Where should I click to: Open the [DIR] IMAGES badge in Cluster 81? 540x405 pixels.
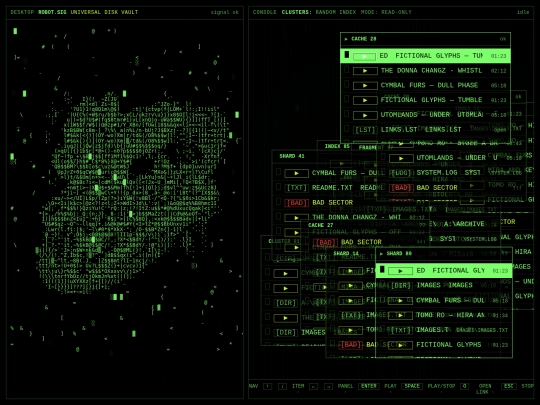click(x=286, y=333)
